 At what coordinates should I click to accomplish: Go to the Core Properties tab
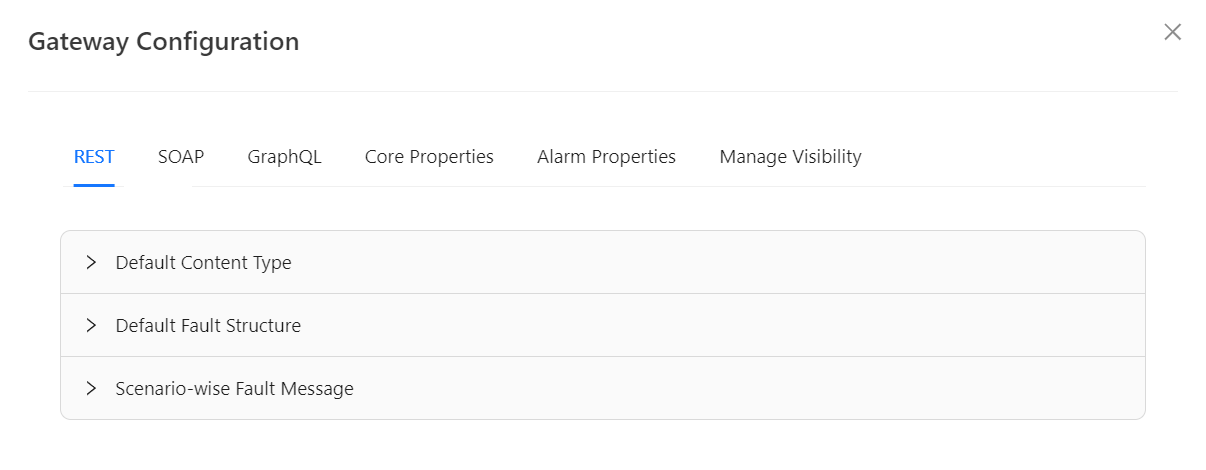[x=429, y=157]
